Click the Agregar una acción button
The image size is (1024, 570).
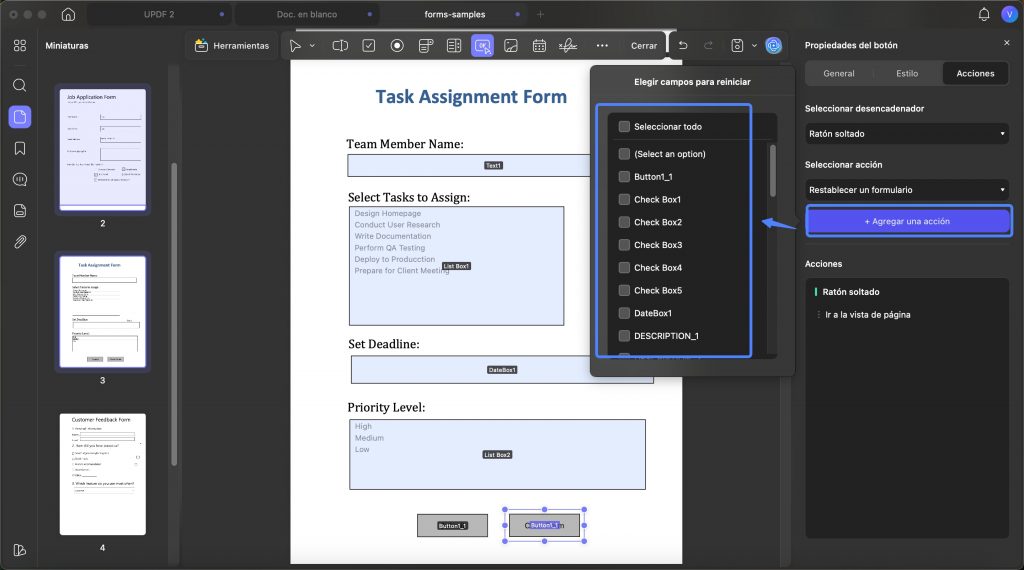coord(908,221)
